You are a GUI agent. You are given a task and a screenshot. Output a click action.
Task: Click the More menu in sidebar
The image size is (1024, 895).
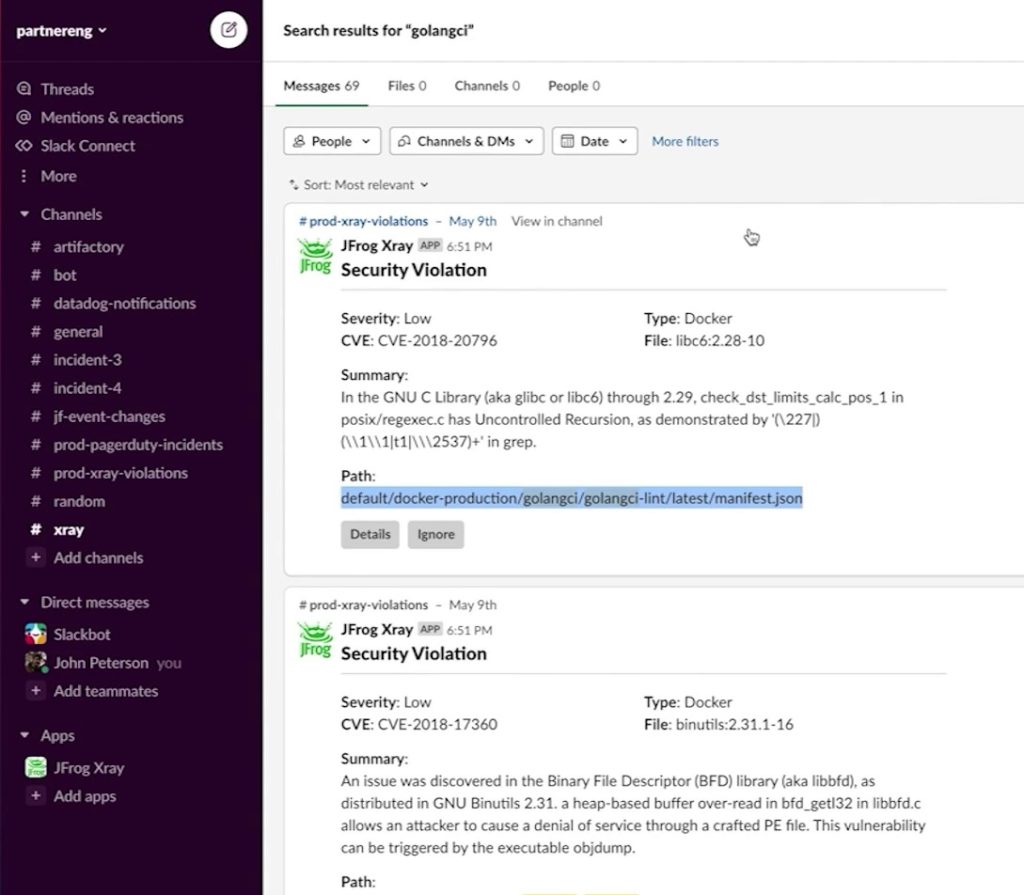pyautogui.click(x=58, y=175)
